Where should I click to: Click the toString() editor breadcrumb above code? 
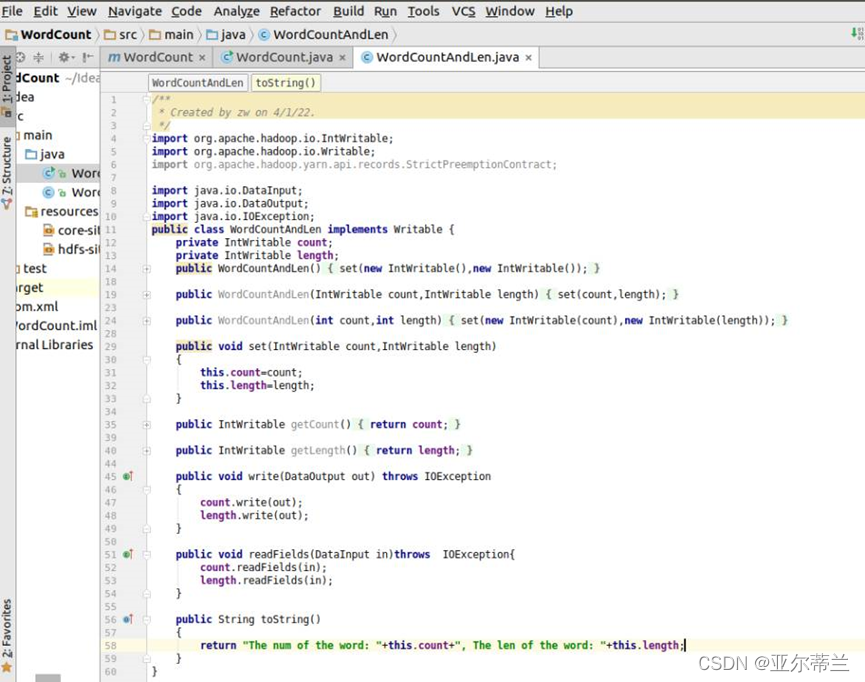click(286, 83)
